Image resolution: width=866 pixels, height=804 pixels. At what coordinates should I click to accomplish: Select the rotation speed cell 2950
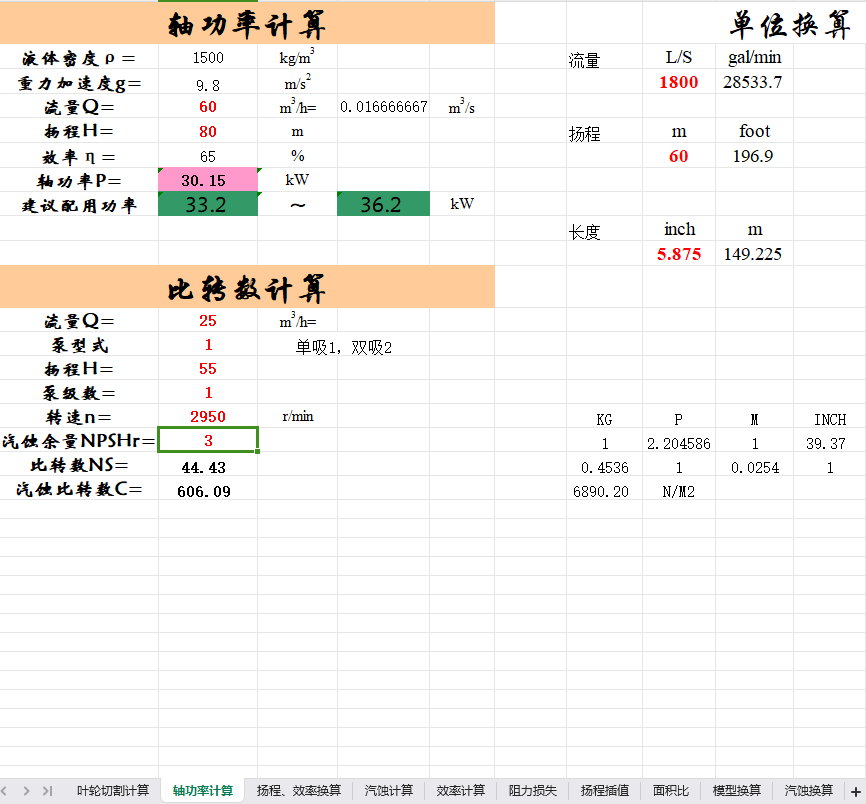coord(208,416)
